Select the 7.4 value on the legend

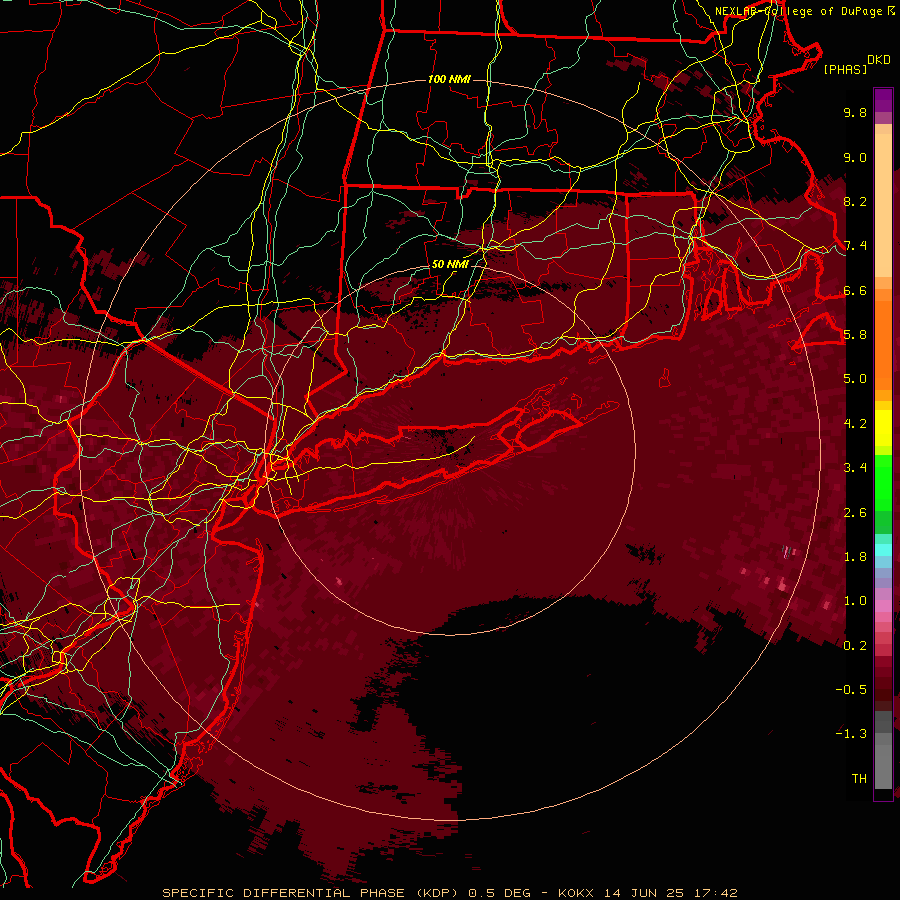click(x=855, y=246)
